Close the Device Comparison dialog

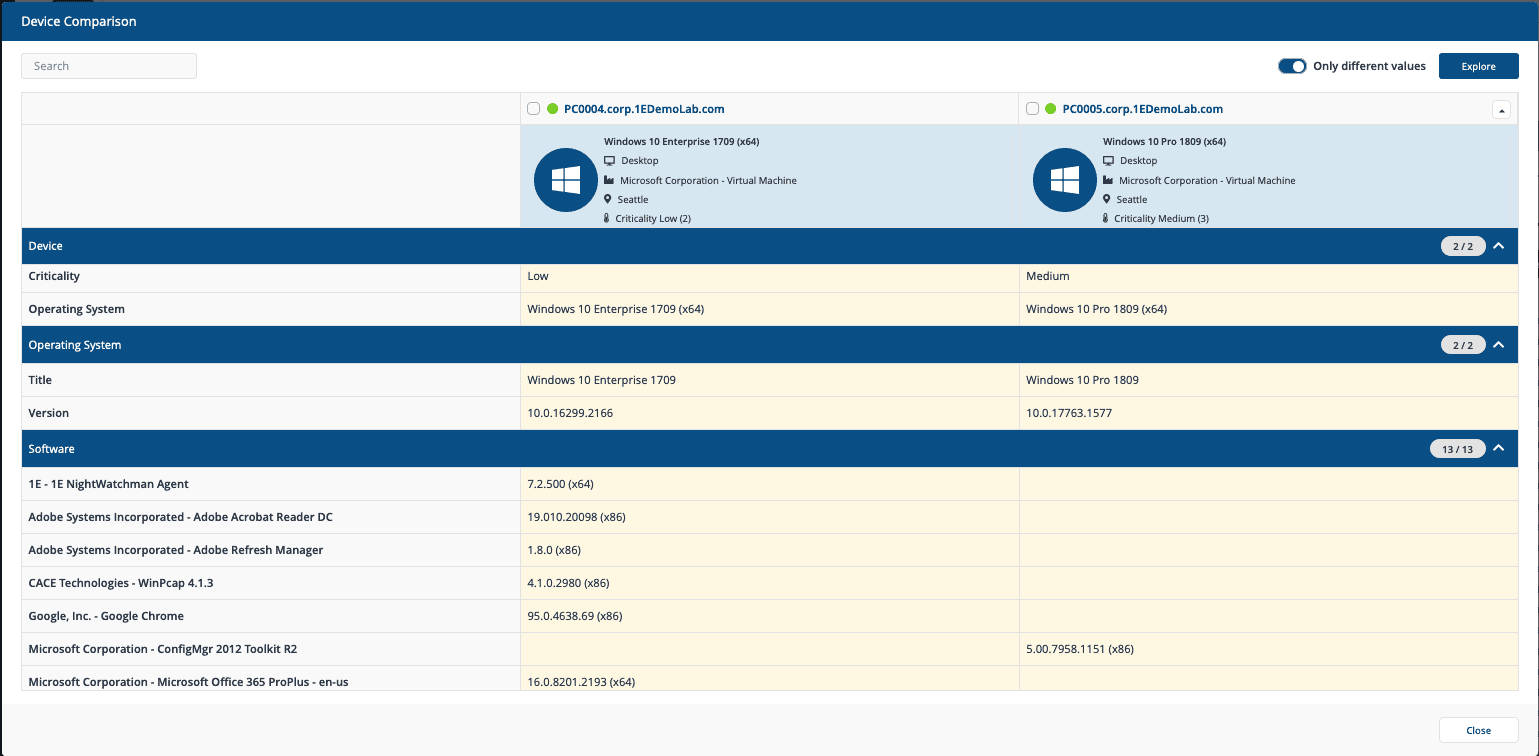1478,730
